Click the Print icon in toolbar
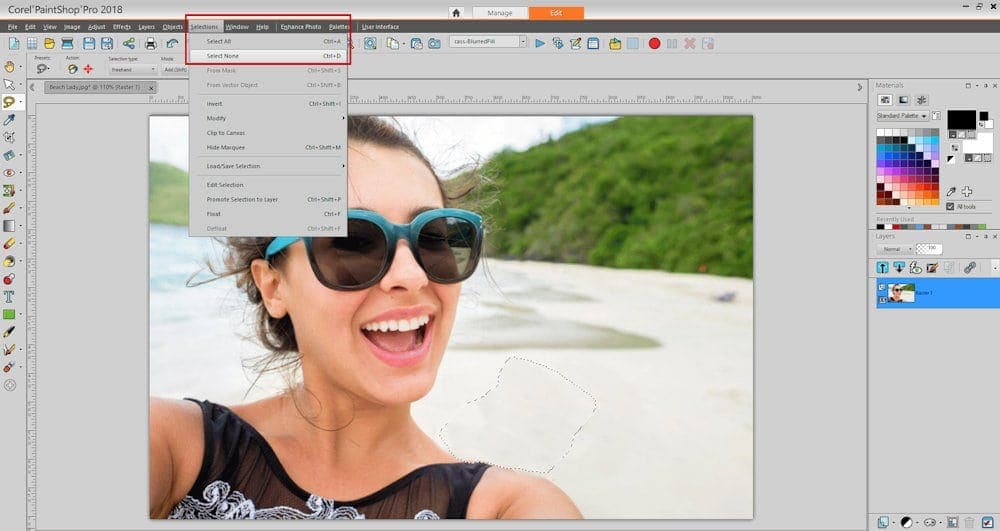Viewport: 1000px width, 531px height. click(150, 43)
